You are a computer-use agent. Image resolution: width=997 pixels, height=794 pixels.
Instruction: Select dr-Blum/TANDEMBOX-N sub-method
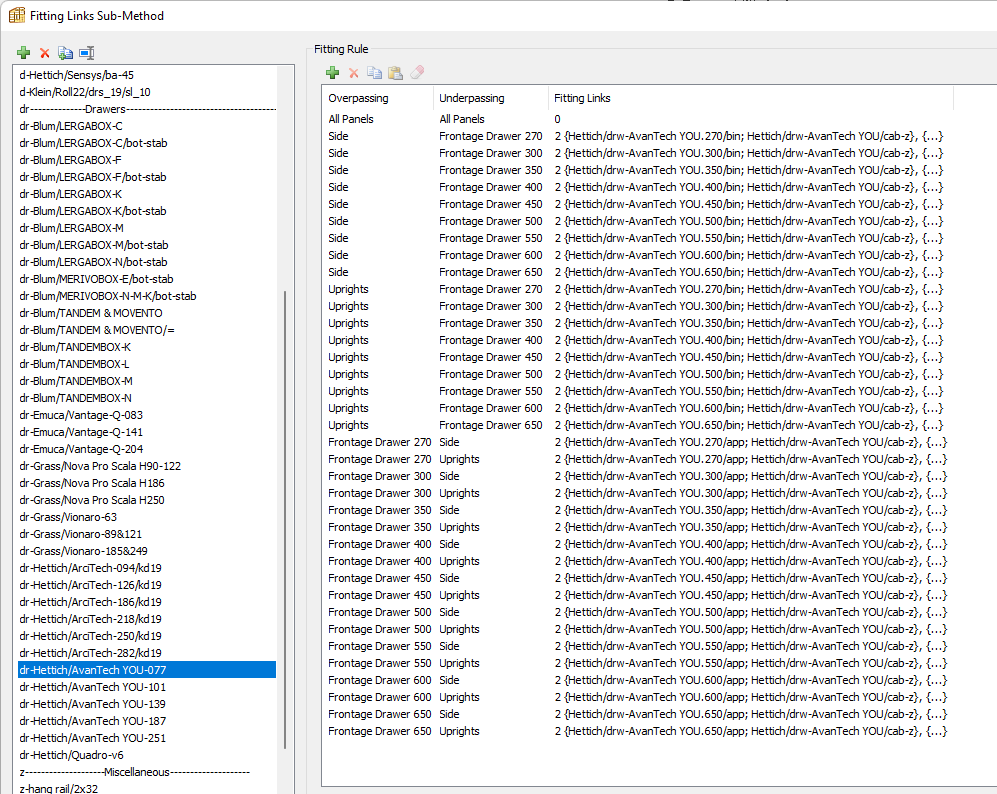(147, 398)
